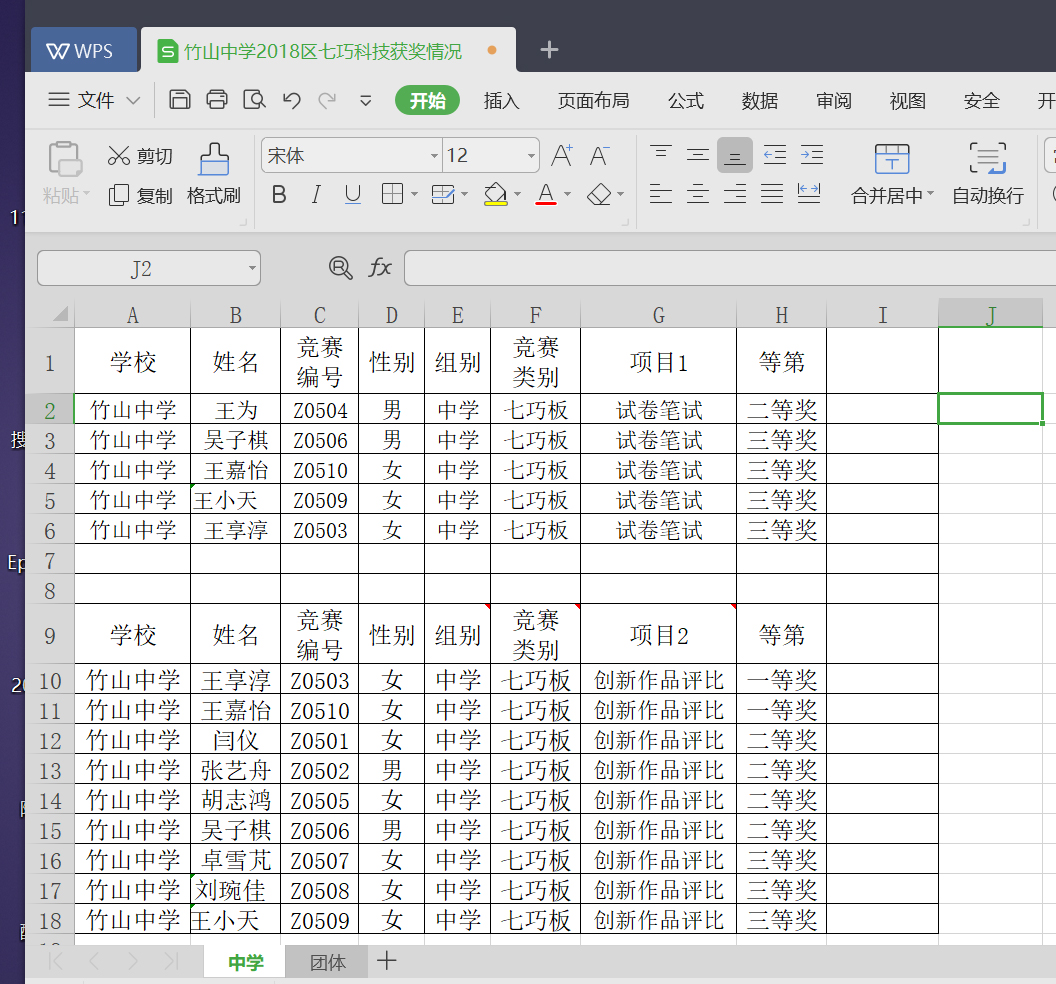Screen dimensions: 1056x984
Task: Open the Name Box J2 dropdown
Action: 252,268
